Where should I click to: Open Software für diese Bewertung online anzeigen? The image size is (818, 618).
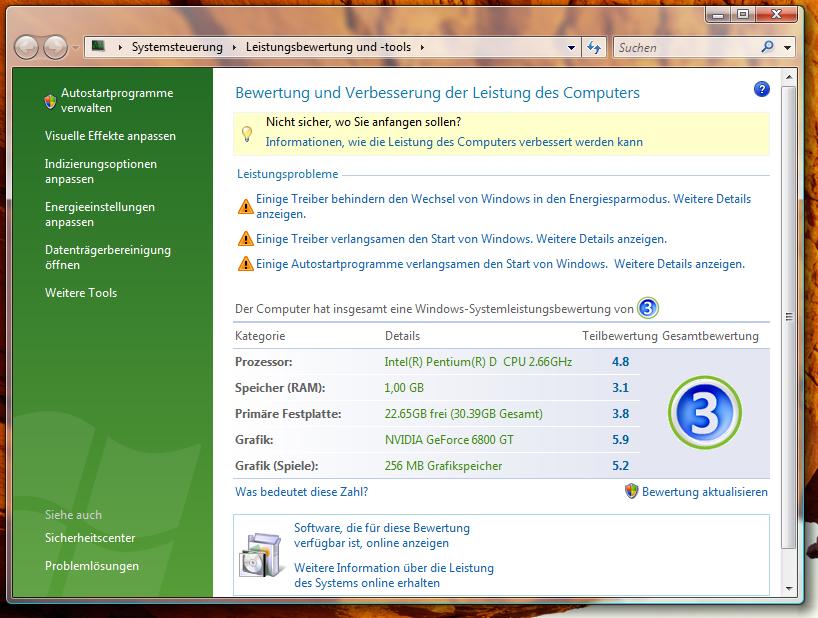[381, 535]
